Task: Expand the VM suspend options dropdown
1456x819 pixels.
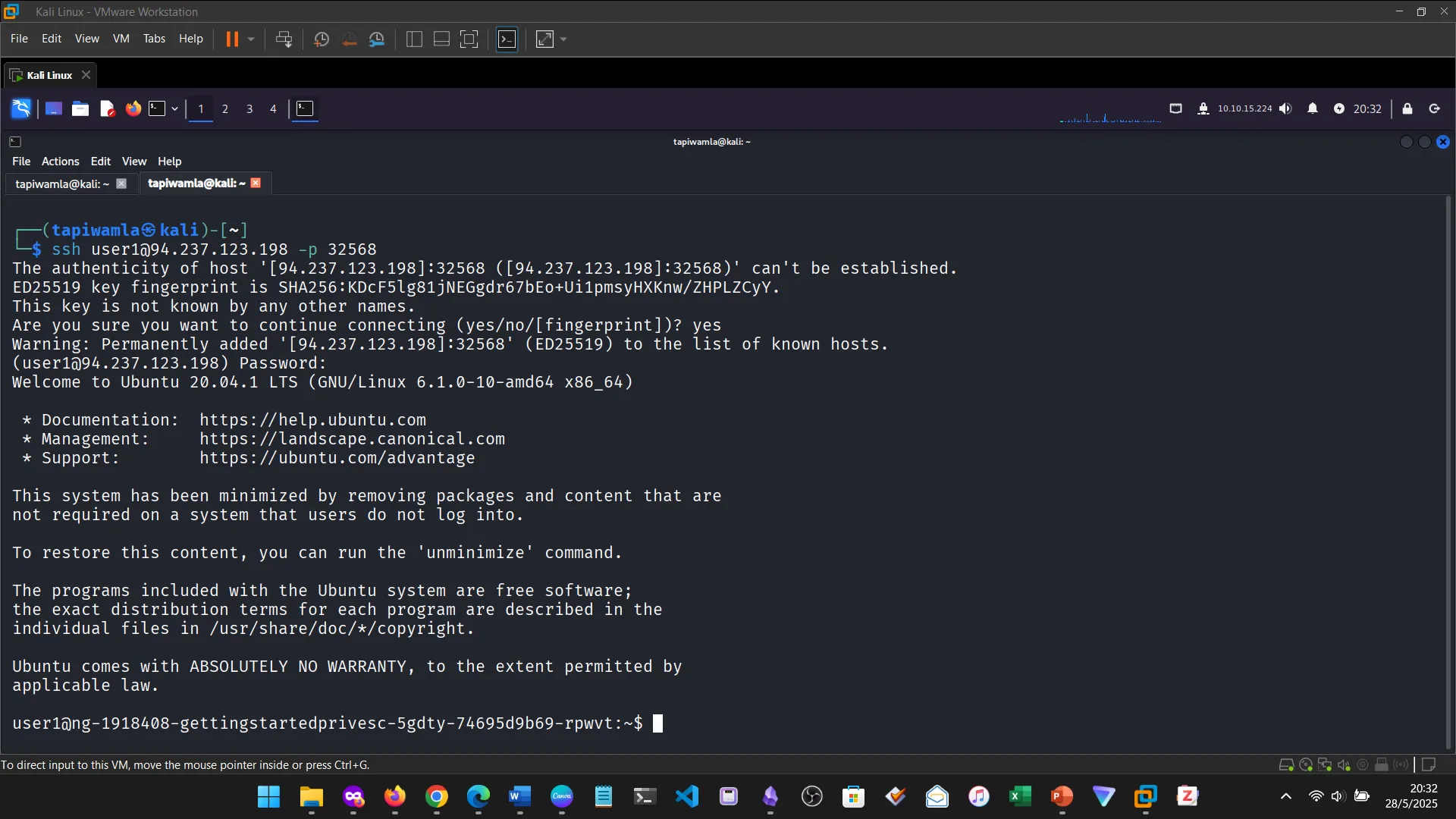Action: (250, 39)
